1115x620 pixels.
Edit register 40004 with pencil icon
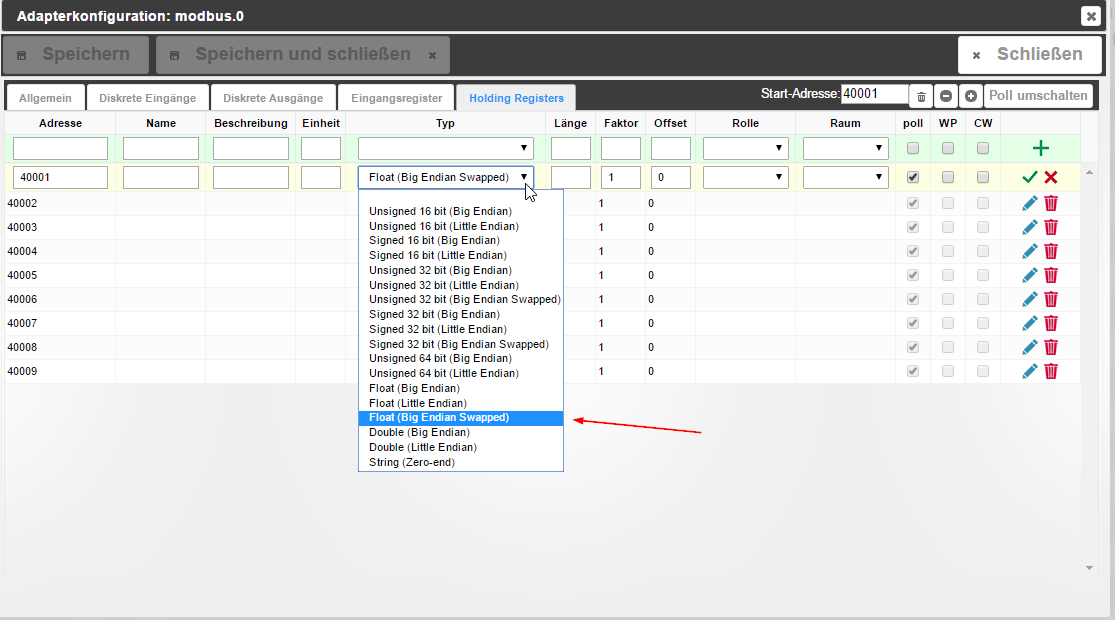coord(1029,251)
